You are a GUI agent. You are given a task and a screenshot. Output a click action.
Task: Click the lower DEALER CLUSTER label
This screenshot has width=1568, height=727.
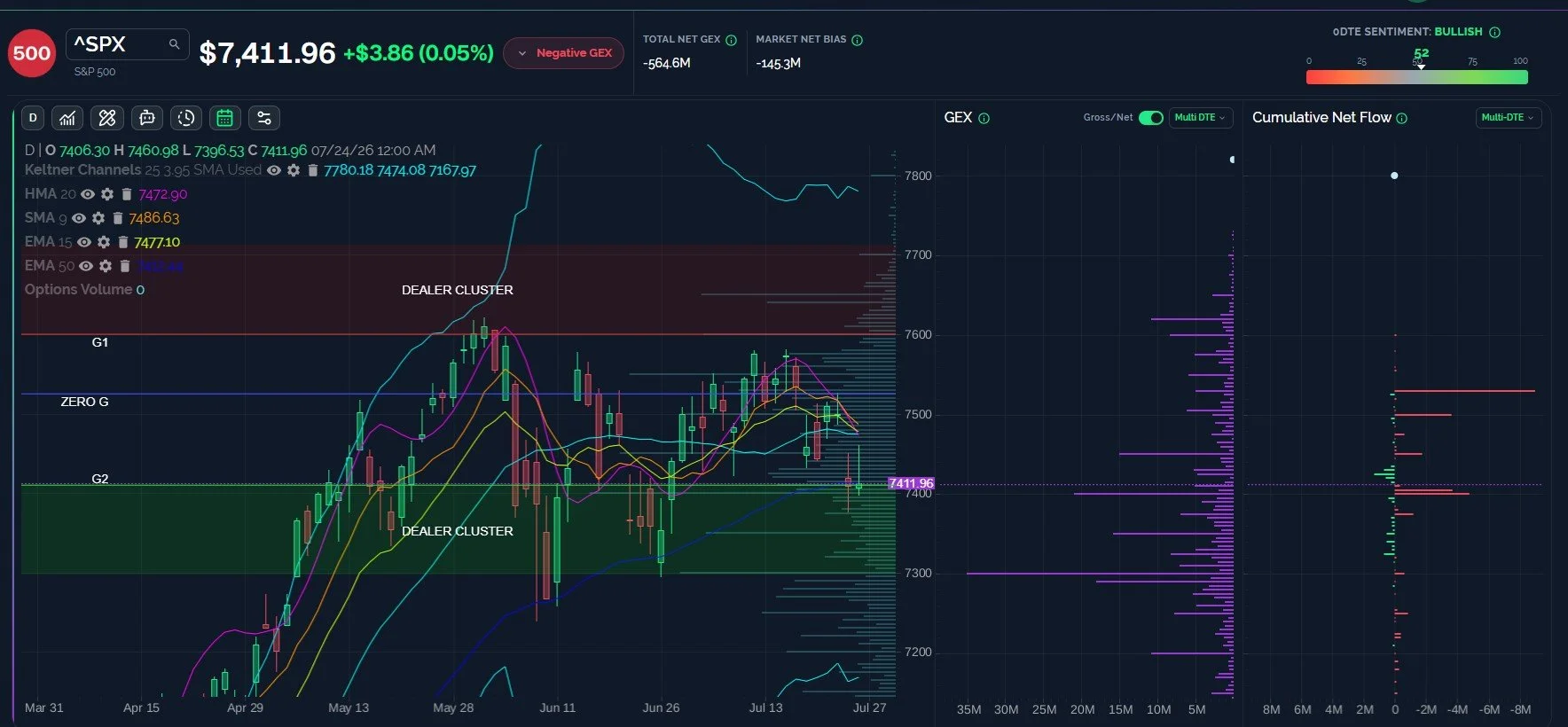pos(458,531)
